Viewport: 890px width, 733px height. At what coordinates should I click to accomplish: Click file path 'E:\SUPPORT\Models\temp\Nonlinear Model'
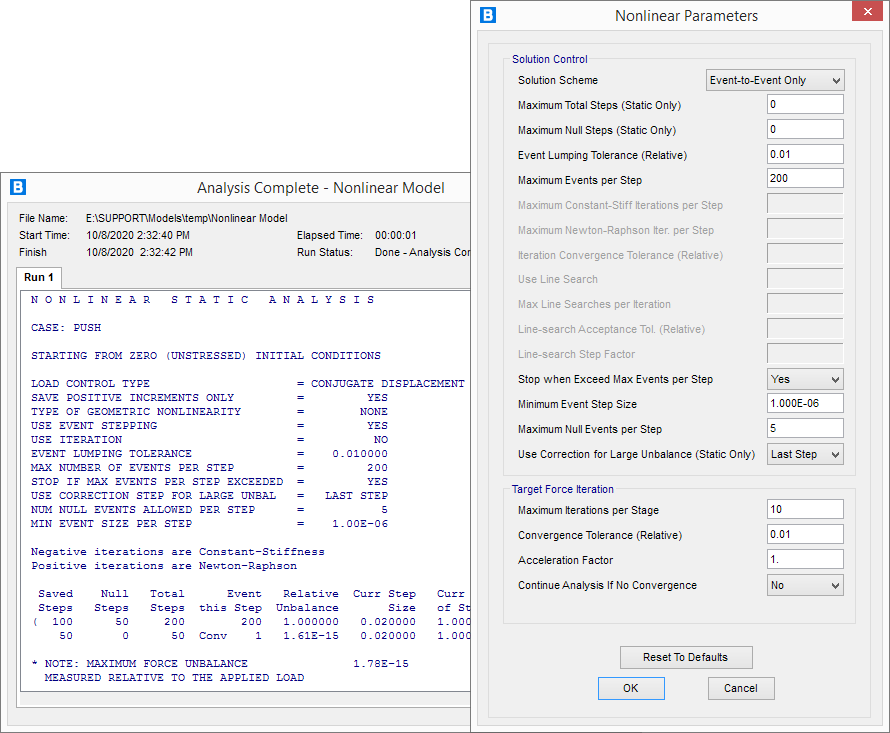coord(186,218)
